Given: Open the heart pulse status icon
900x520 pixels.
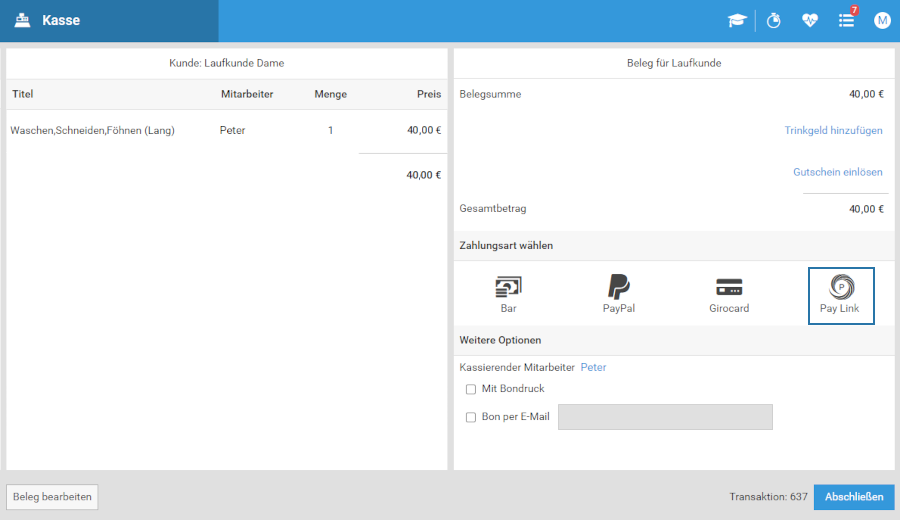Looking at the screenshot, I should coord(810,21).
